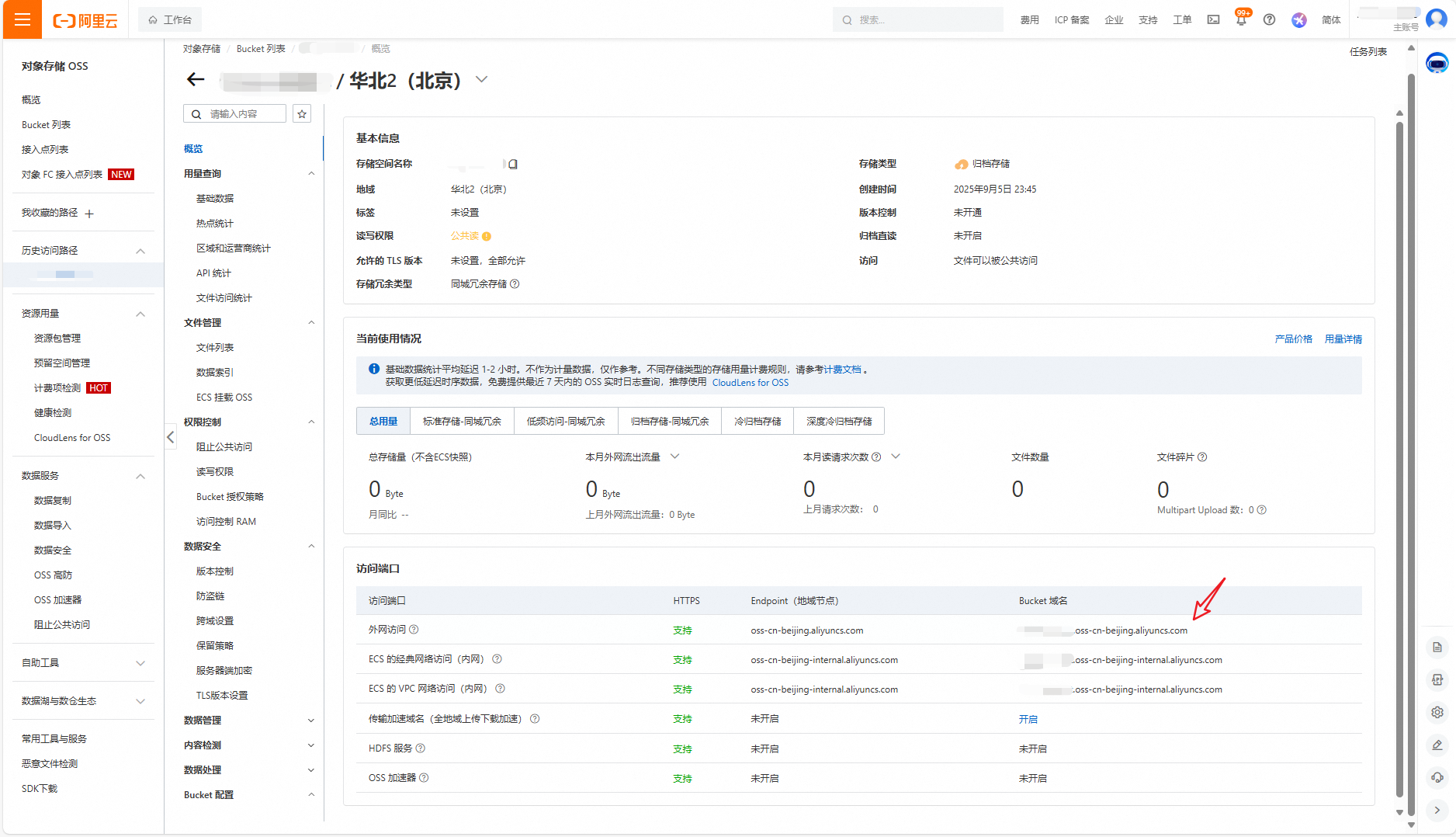Open the CloudLens for OSS link in notice
Image resolution: width=1456 pixels, height=837 pixels.
pyautogui.click(x=750, y=383)
